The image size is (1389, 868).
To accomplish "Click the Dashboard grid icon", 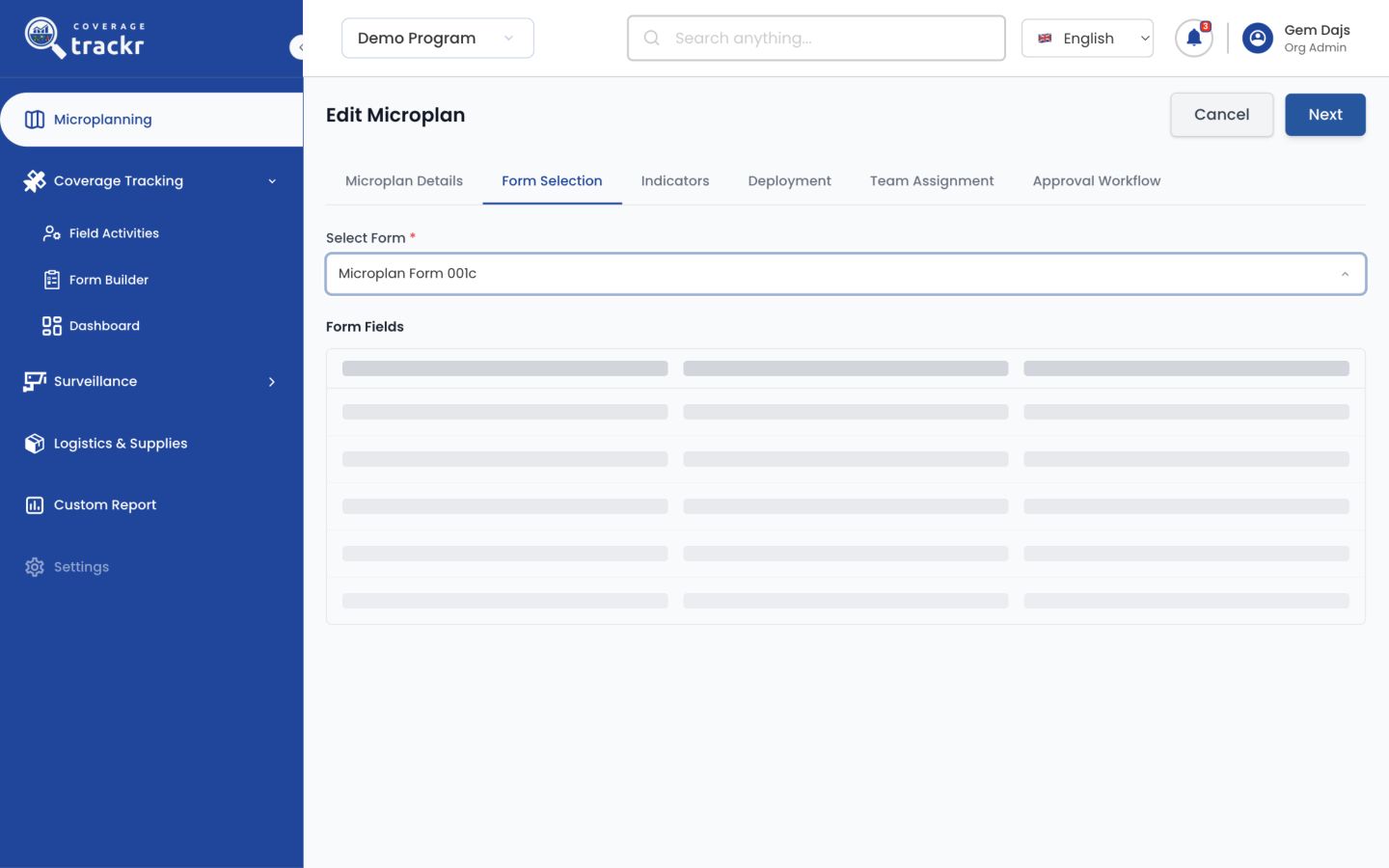I will pos(52,326).
